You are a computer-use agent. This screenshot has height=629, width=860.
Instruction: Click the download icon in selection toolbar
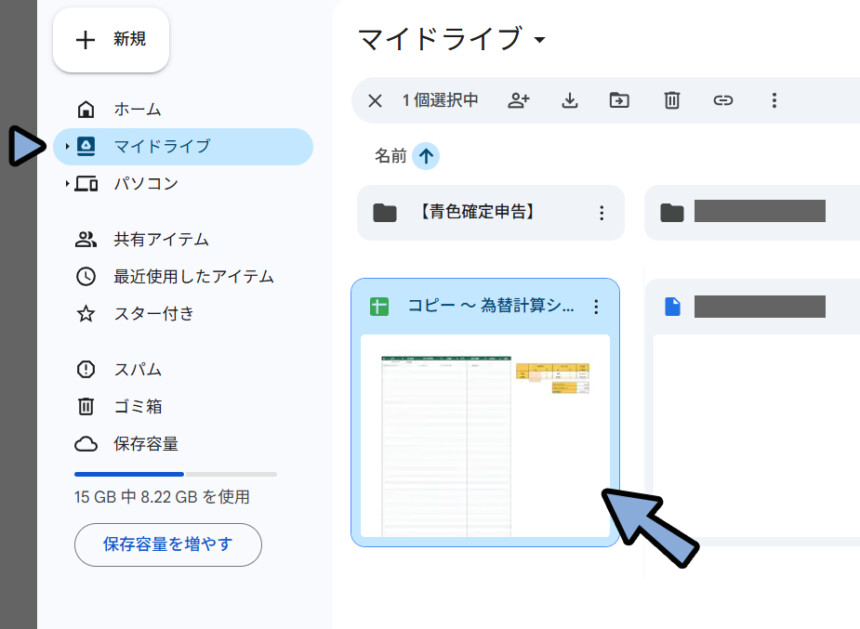(x=570, y=100)
